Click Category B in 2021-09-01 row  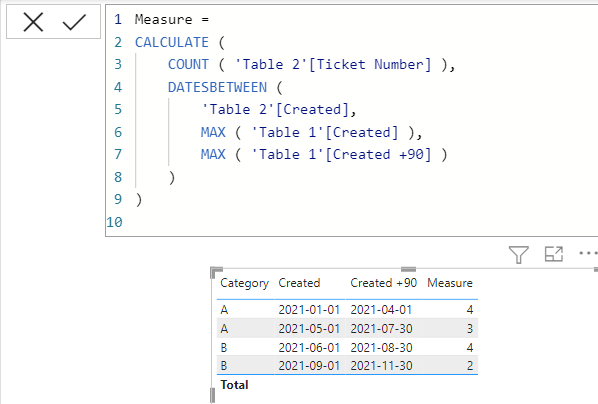coord(224,366)
